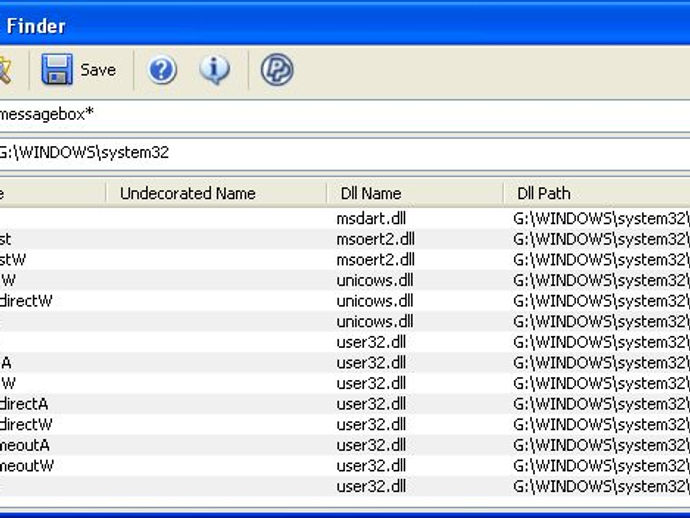Click the PayPal donate icon
The height and width of the screenshot is (518, 690).
coord(277,70)
